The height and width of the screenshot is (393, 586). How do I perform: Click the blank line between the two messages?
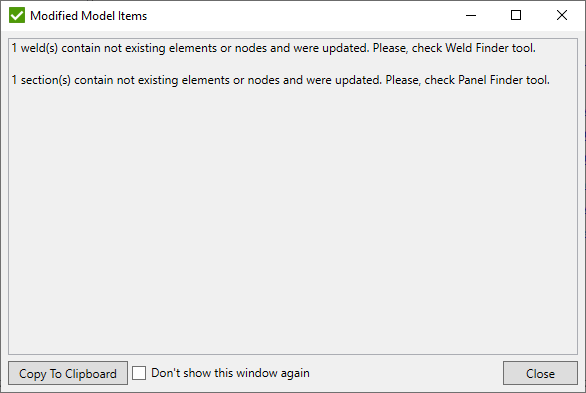coord(293,64)
